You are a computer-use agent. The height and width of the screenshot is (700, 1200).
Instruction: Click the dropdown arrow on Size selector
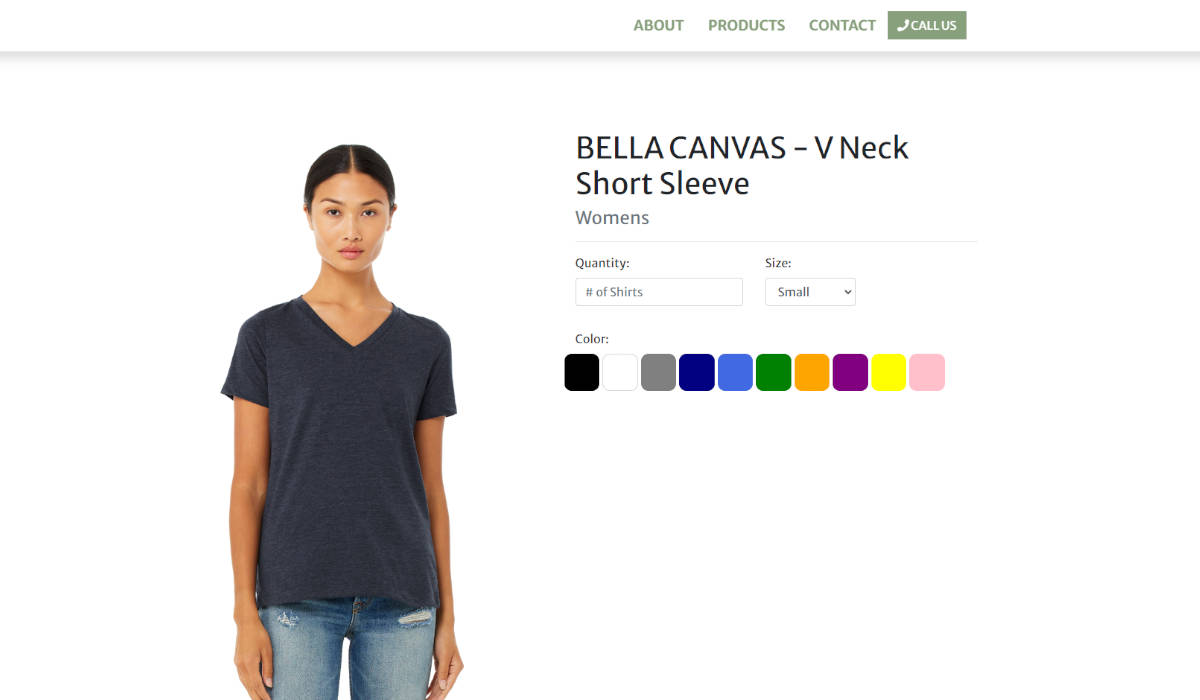[848, 292]
